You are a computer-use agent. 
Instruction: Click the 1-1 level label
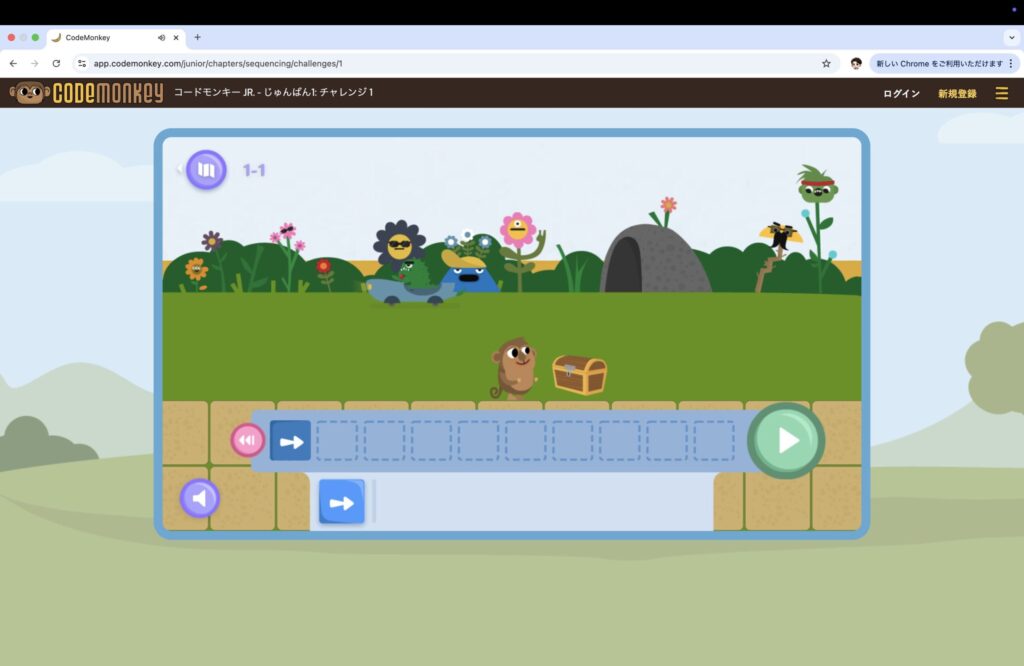(254, 170)
